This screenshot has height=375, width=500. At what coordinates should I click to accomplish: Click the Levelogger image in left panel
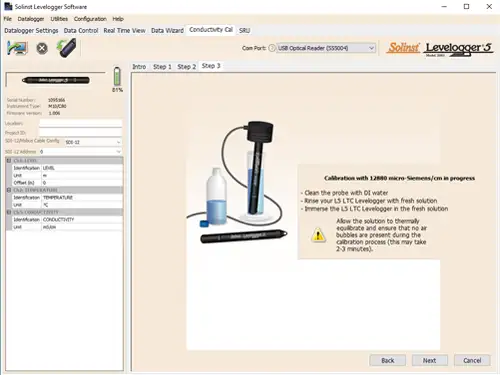pos(56,80)
